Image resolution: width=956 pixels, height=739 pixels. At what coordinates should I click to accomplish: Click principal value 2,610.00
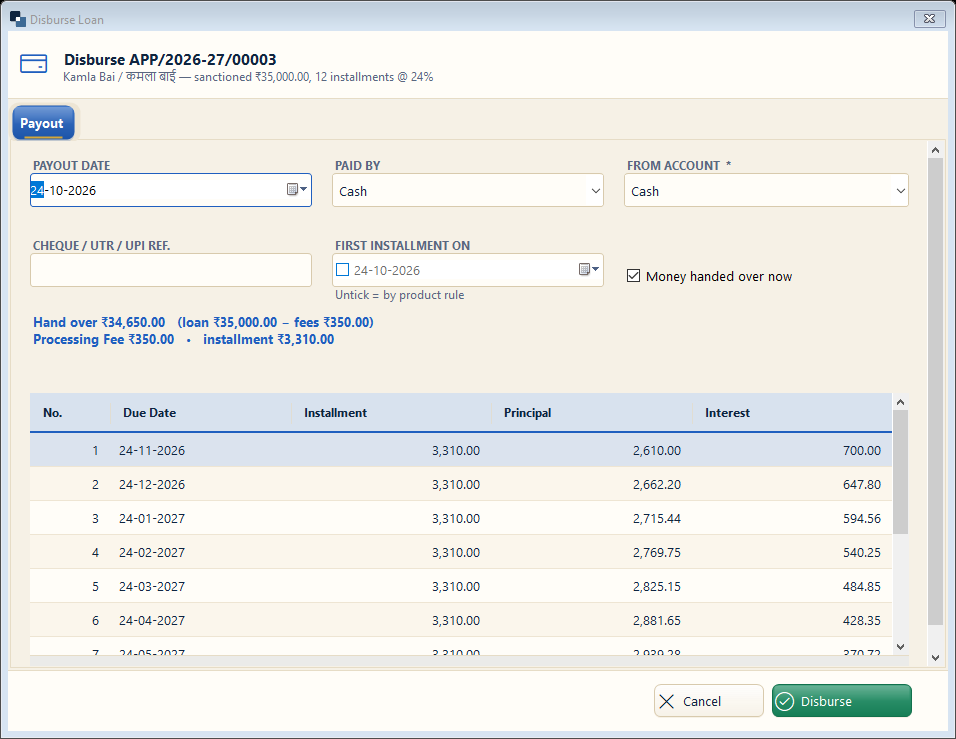657,451
